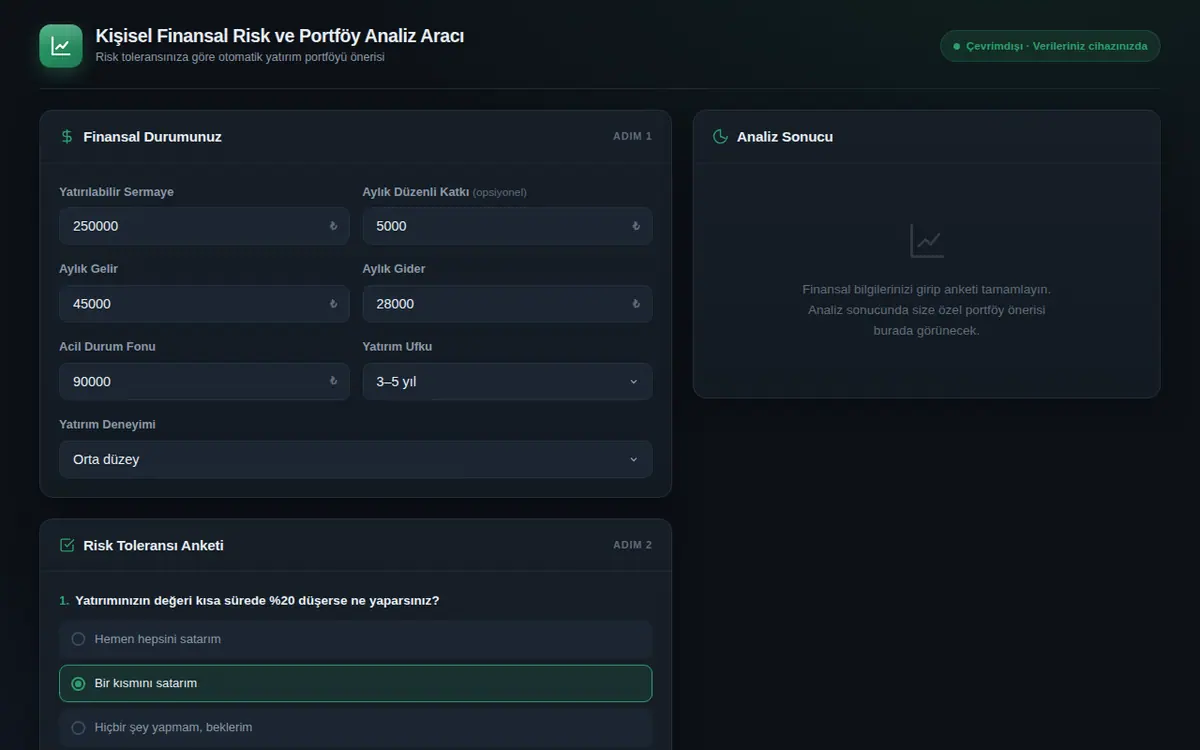
Task: Click the lira symbol in Yatırılabilir Sermaye field
Action: [334, 226]
